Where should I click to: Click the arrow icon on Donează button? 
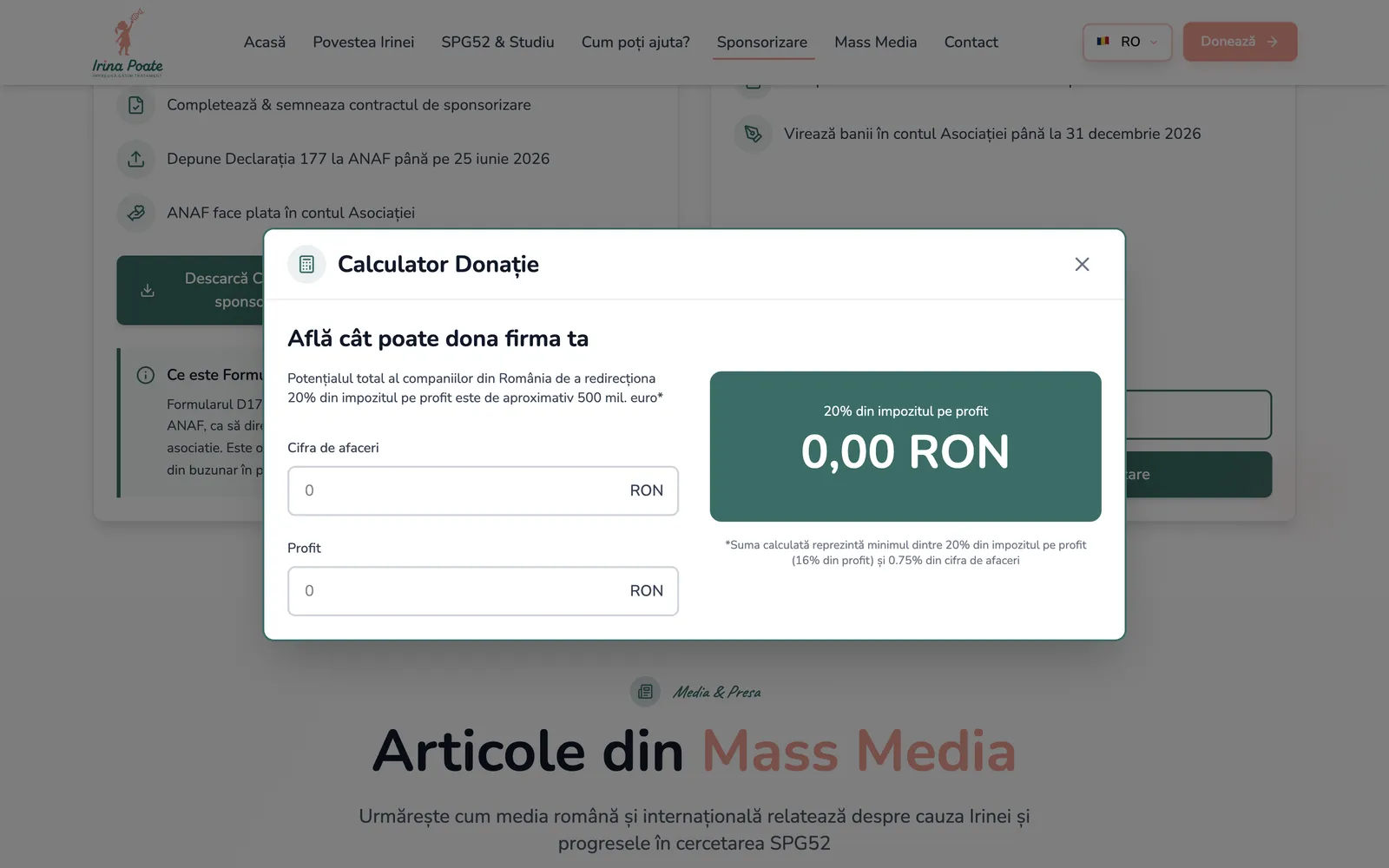[x=1272, y=42]
